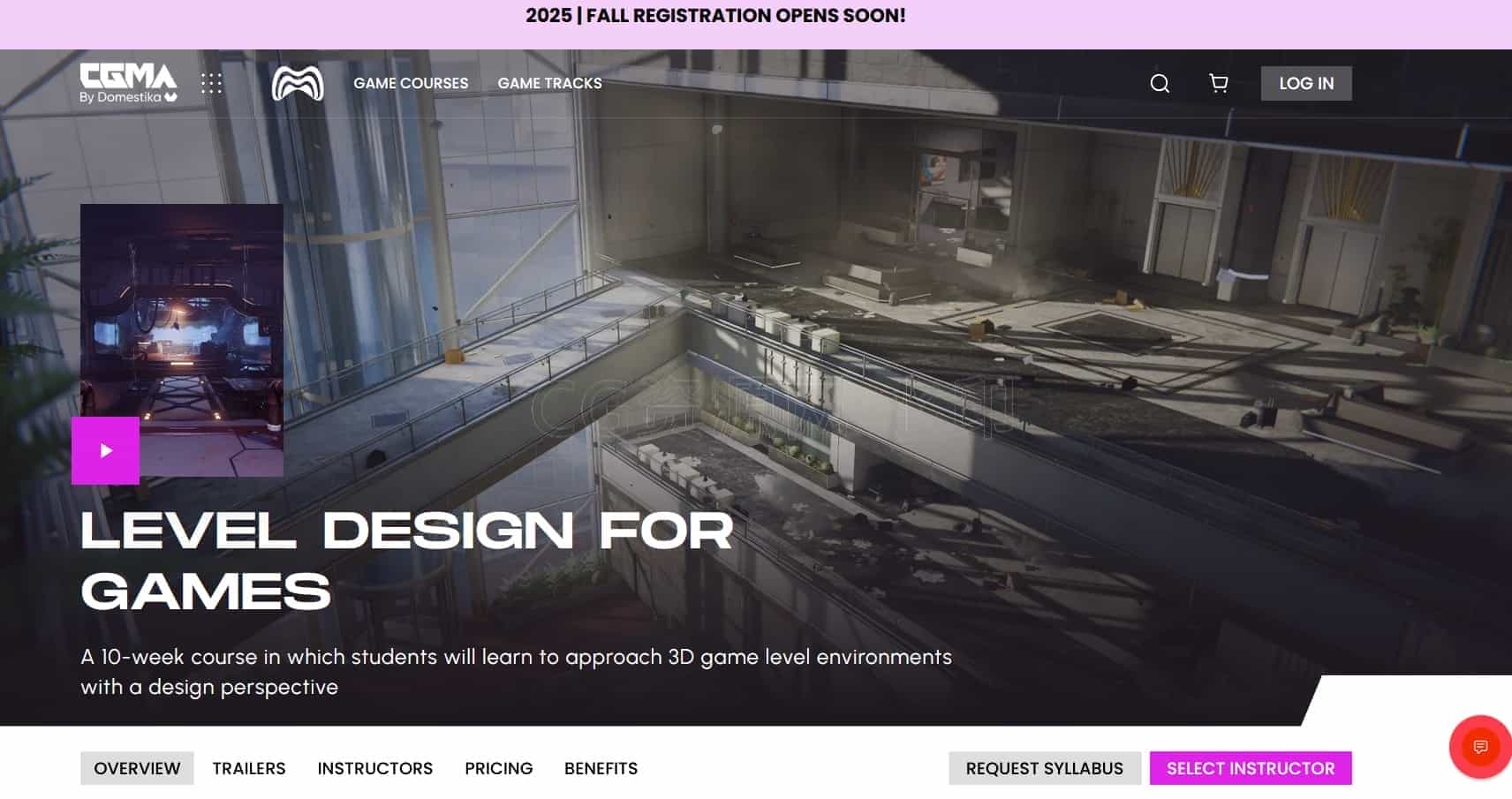View the PRICING tab

pos(499,768)
